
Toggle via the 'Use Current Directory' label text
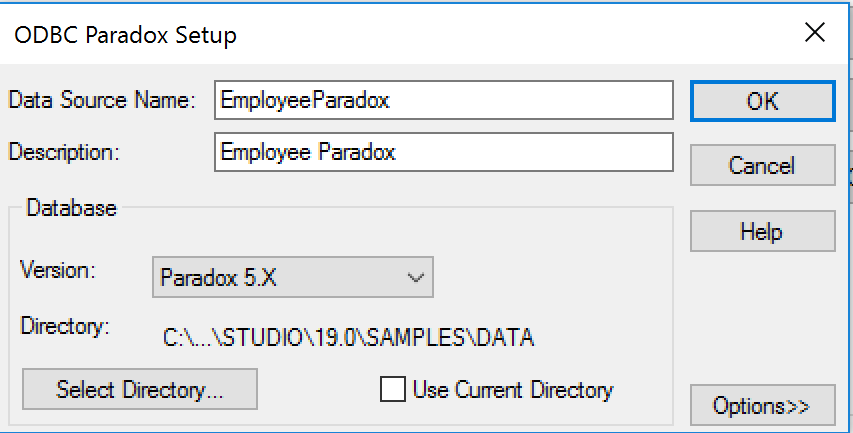pos(513,390)
